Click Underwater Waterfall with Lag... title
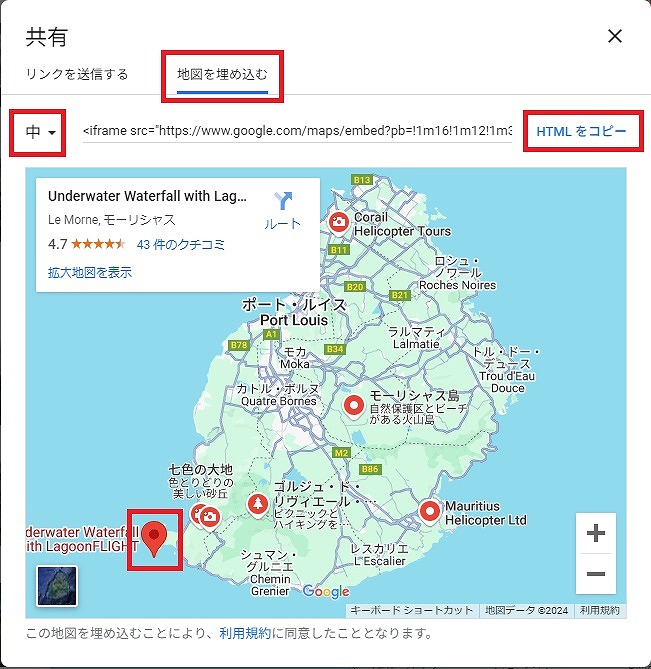This screenshot has width=651, height=669. [148, 196]
